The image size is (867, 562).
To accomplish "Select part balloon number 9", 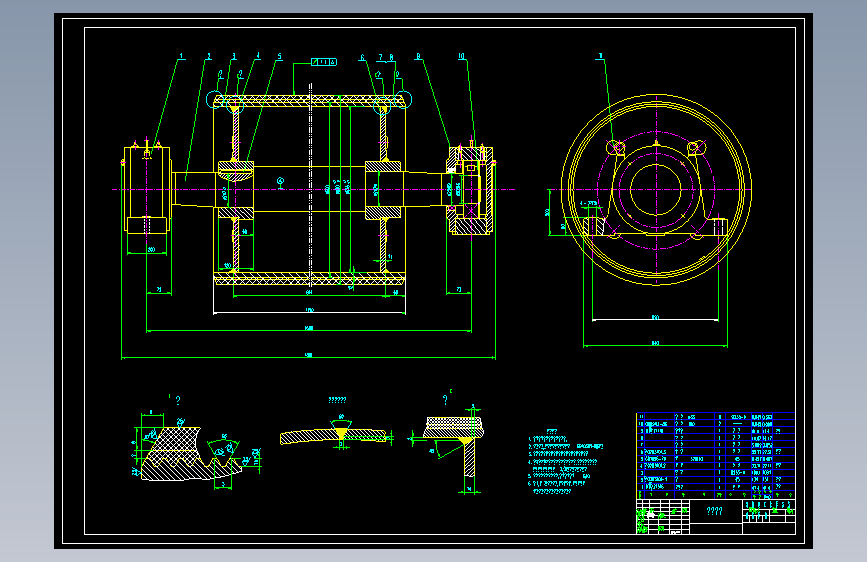I will coord(418,56).
